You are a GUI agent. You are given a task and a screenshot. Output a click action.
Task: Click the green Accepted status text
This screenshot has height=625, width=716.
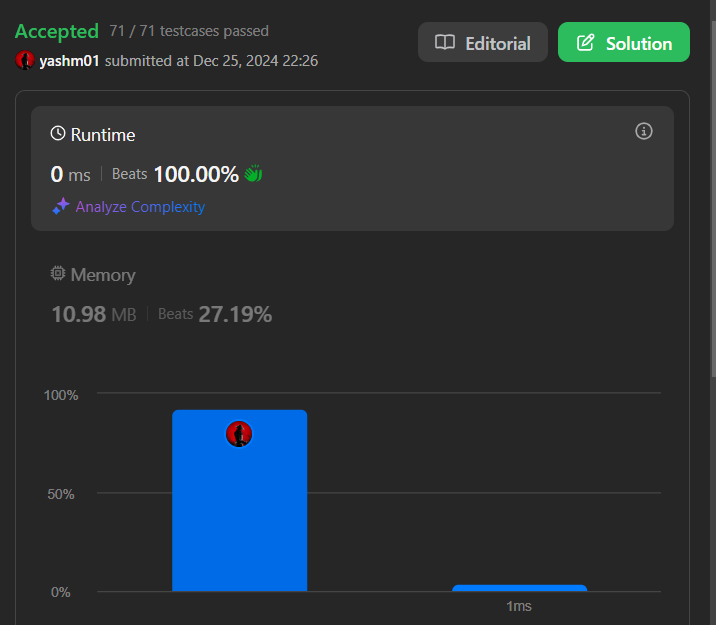click(57, 31)
